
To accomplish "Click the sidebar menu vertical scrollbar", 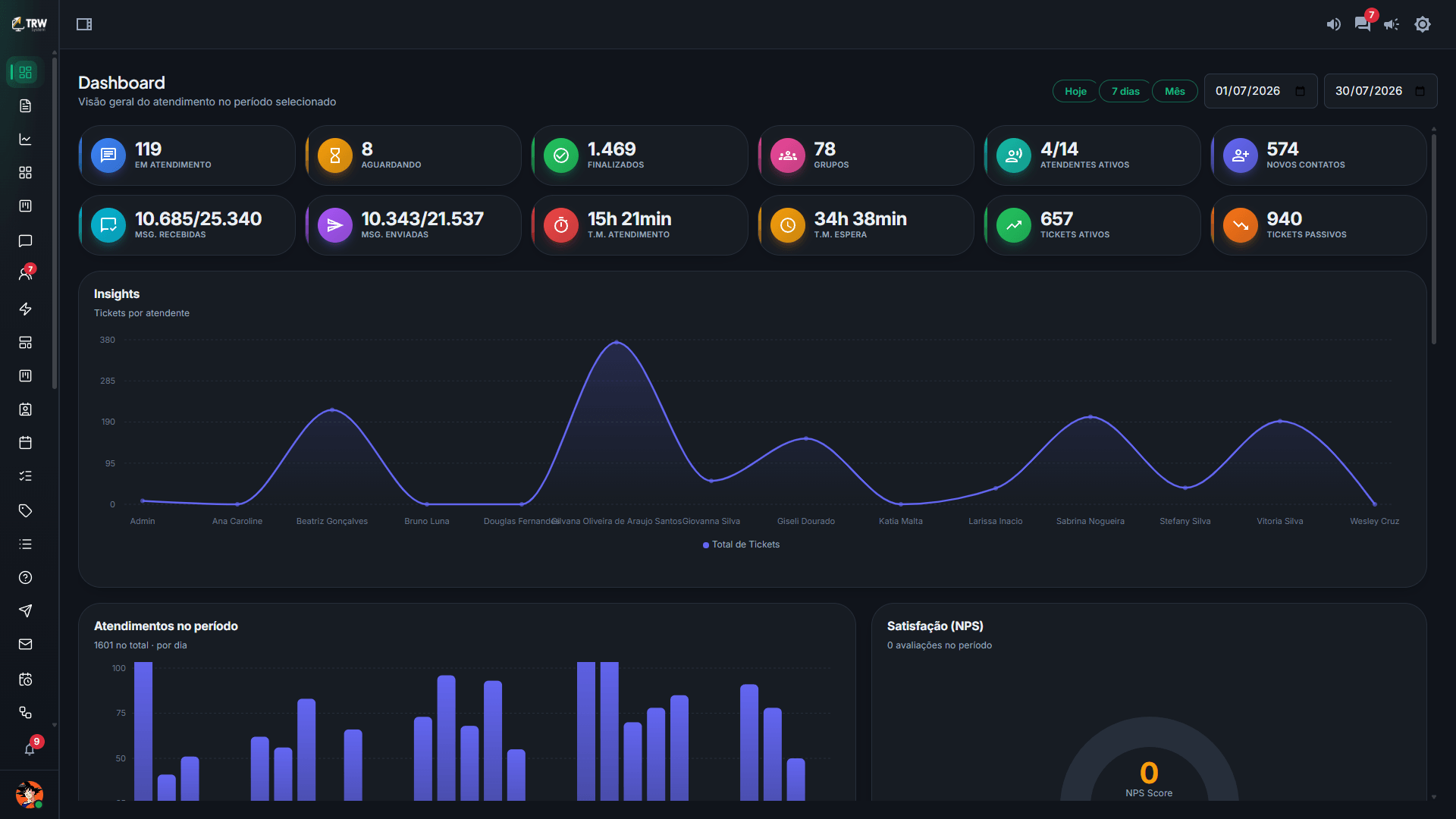I will tap(55, 222).
